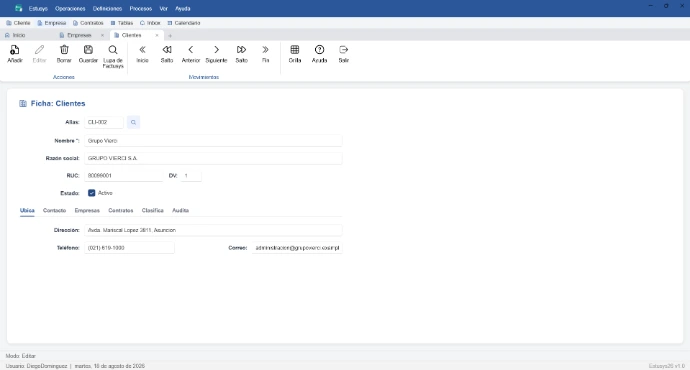Click the Acciones group label

64,77
